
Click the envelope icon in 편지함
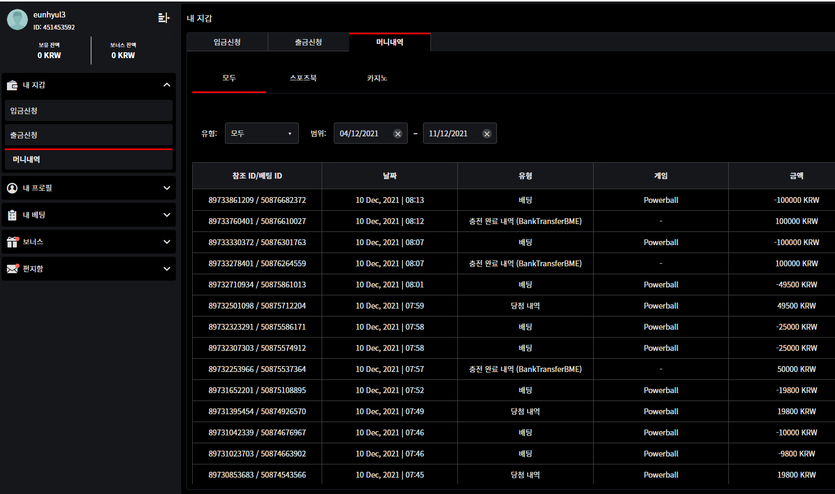tap(12, 269)
